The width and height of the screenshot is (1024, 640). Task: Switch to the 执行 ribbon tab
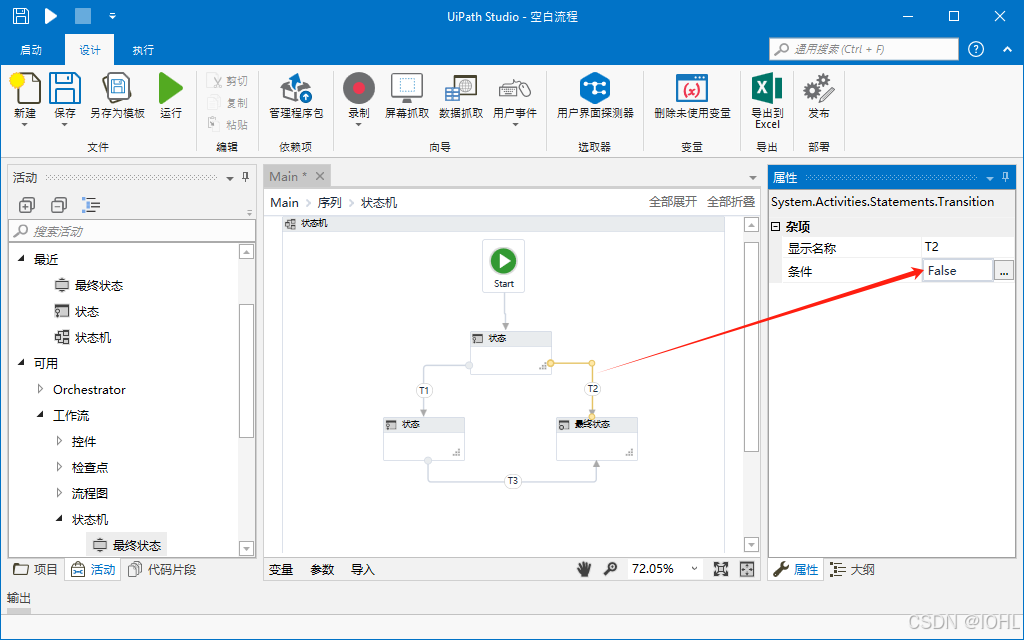(143, 50)
